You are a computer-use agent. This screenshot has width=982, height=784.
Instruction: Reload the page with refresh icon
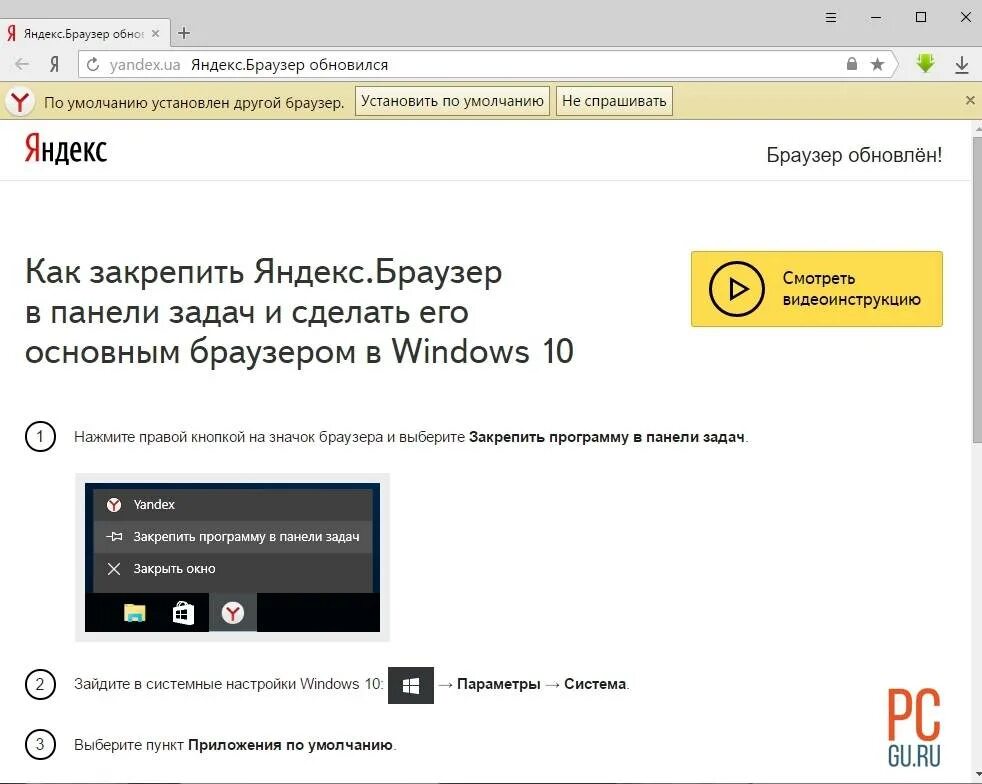click(93, 64)
